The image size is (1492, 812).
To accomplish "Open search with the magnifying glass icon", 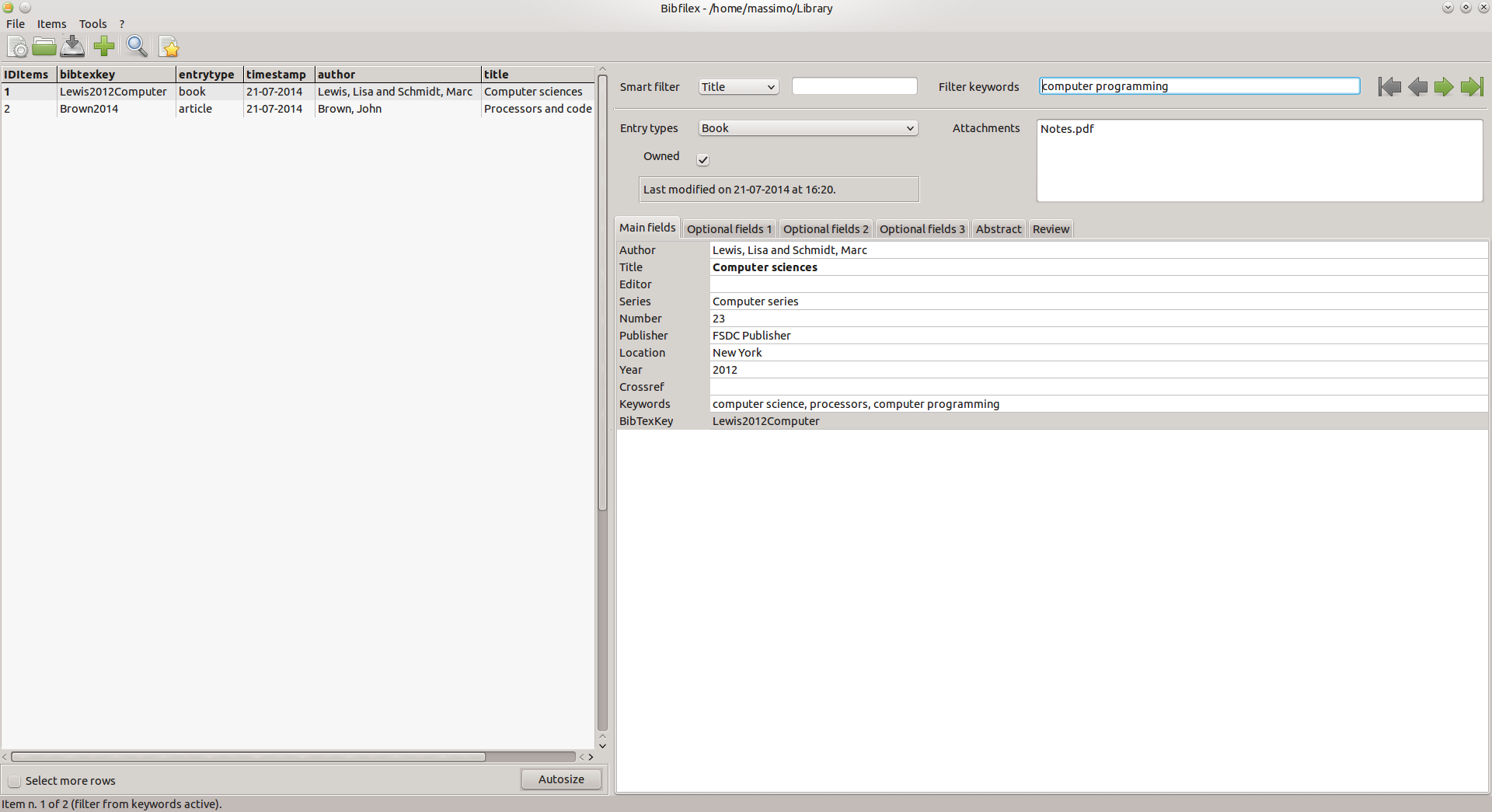I will (137, 47).
